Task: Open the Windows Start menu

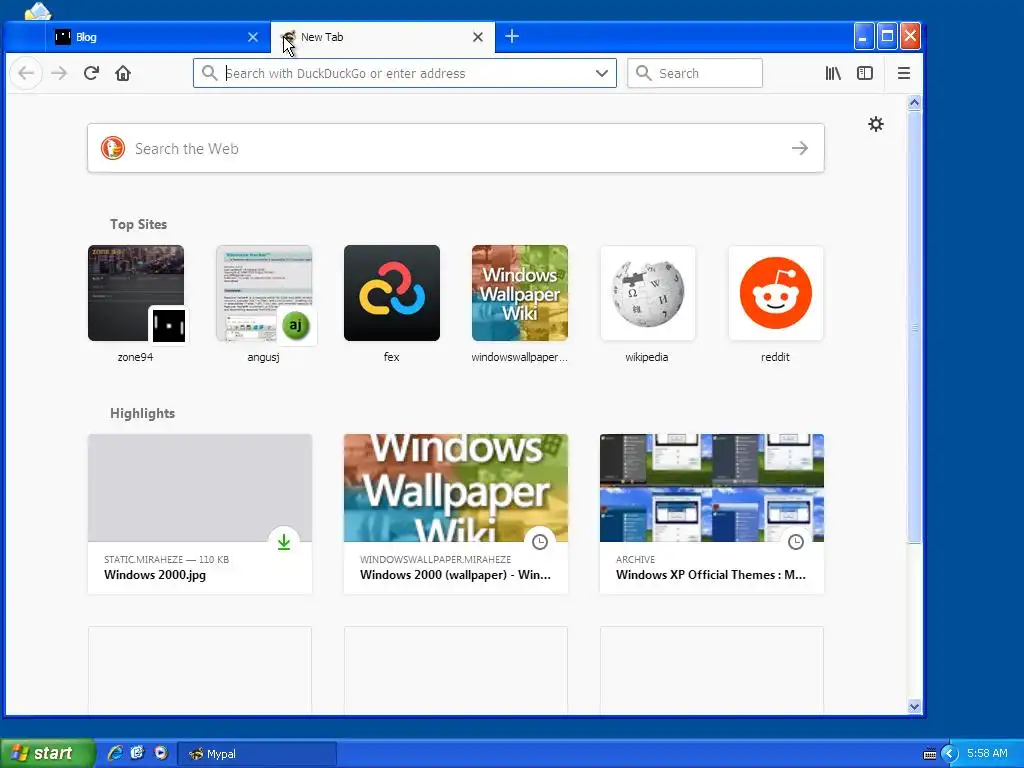Action: (47, 753)
